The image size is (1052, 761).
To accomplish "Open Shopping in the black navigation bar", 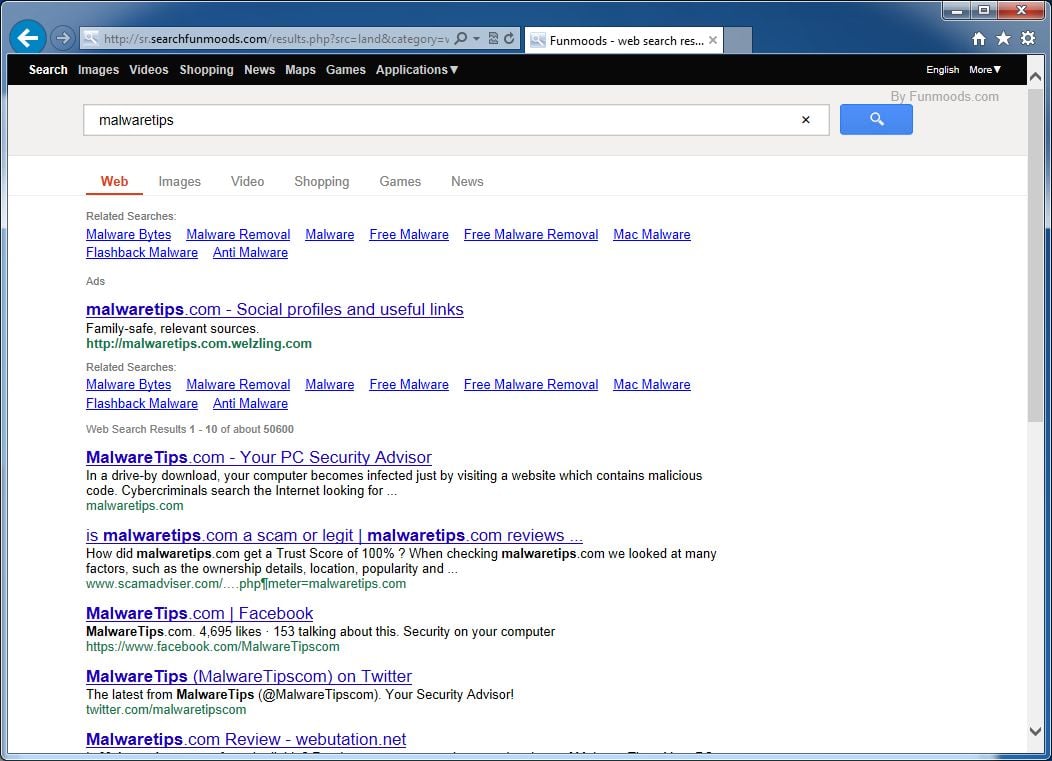I will 206,69.
